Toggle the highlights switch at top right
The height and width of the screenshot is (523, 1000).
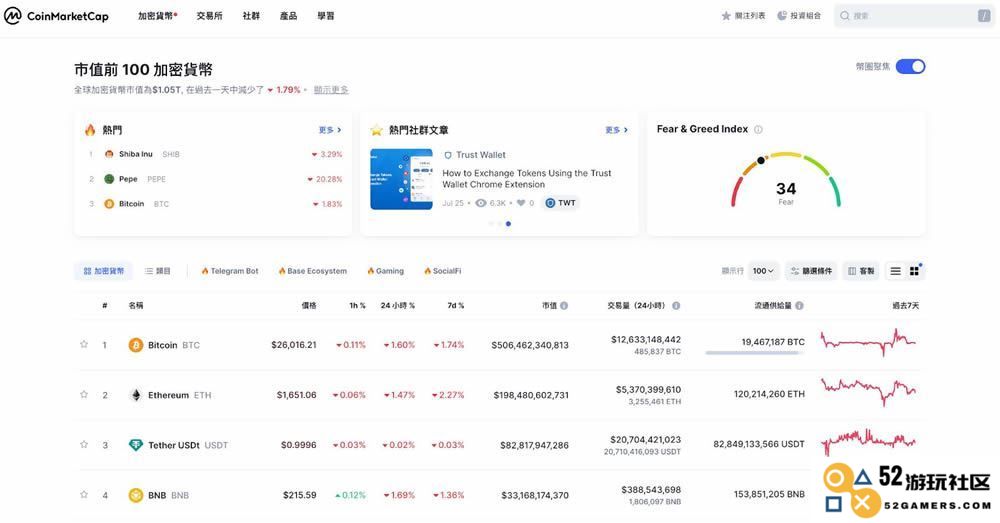pos(910,66)
